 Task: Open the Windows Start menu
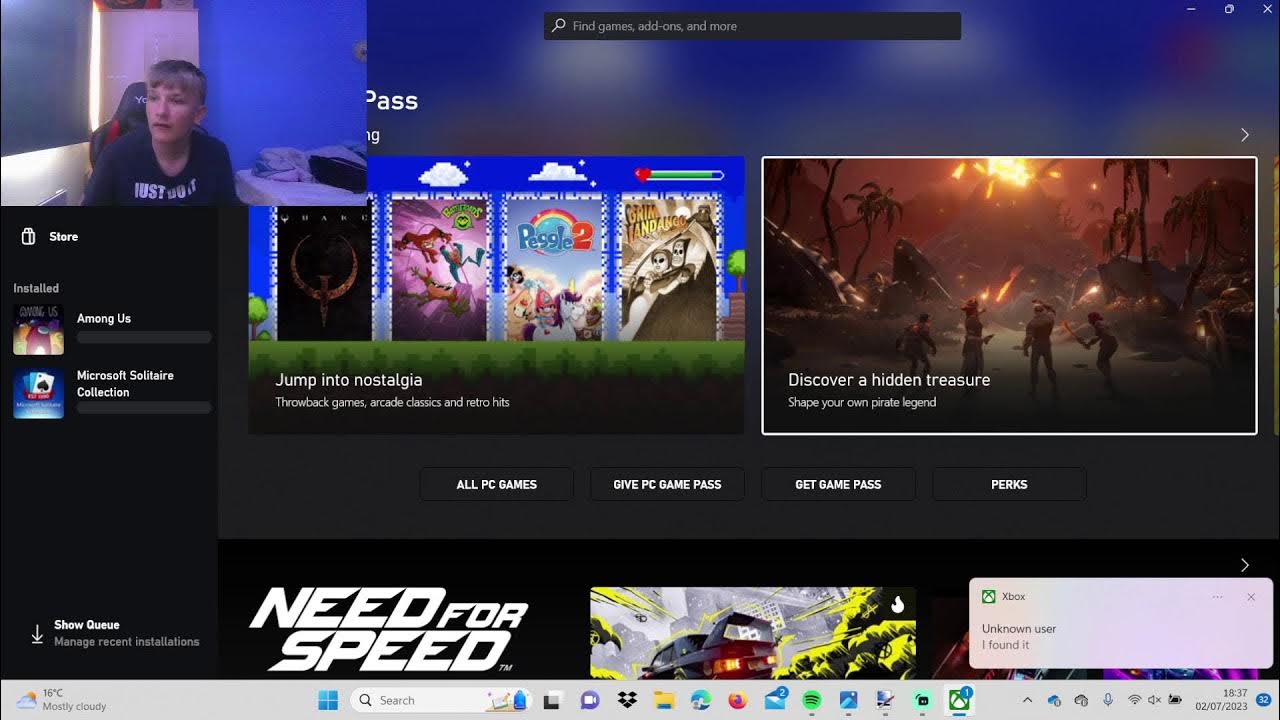[x=328, y=700]
